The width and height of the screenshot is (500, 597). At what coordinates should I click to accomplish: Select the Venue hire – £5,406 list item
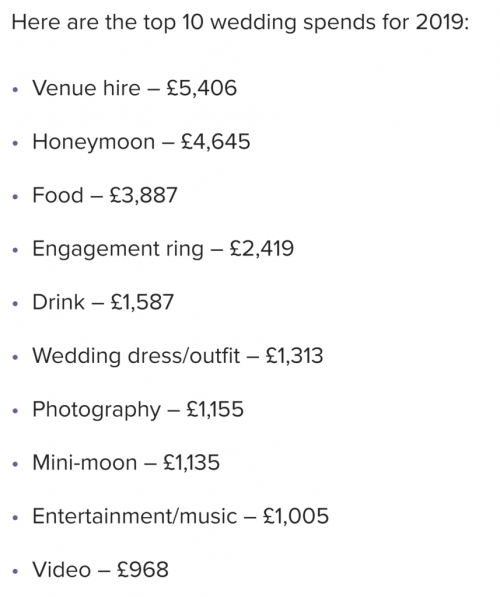pos(134,88)
